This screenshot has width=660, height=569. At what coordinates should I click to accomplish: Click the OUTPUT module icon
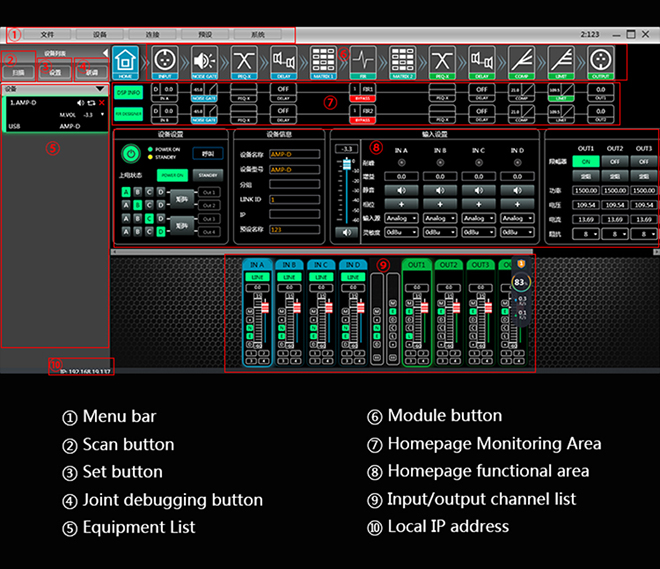click(x=600, y=60)
